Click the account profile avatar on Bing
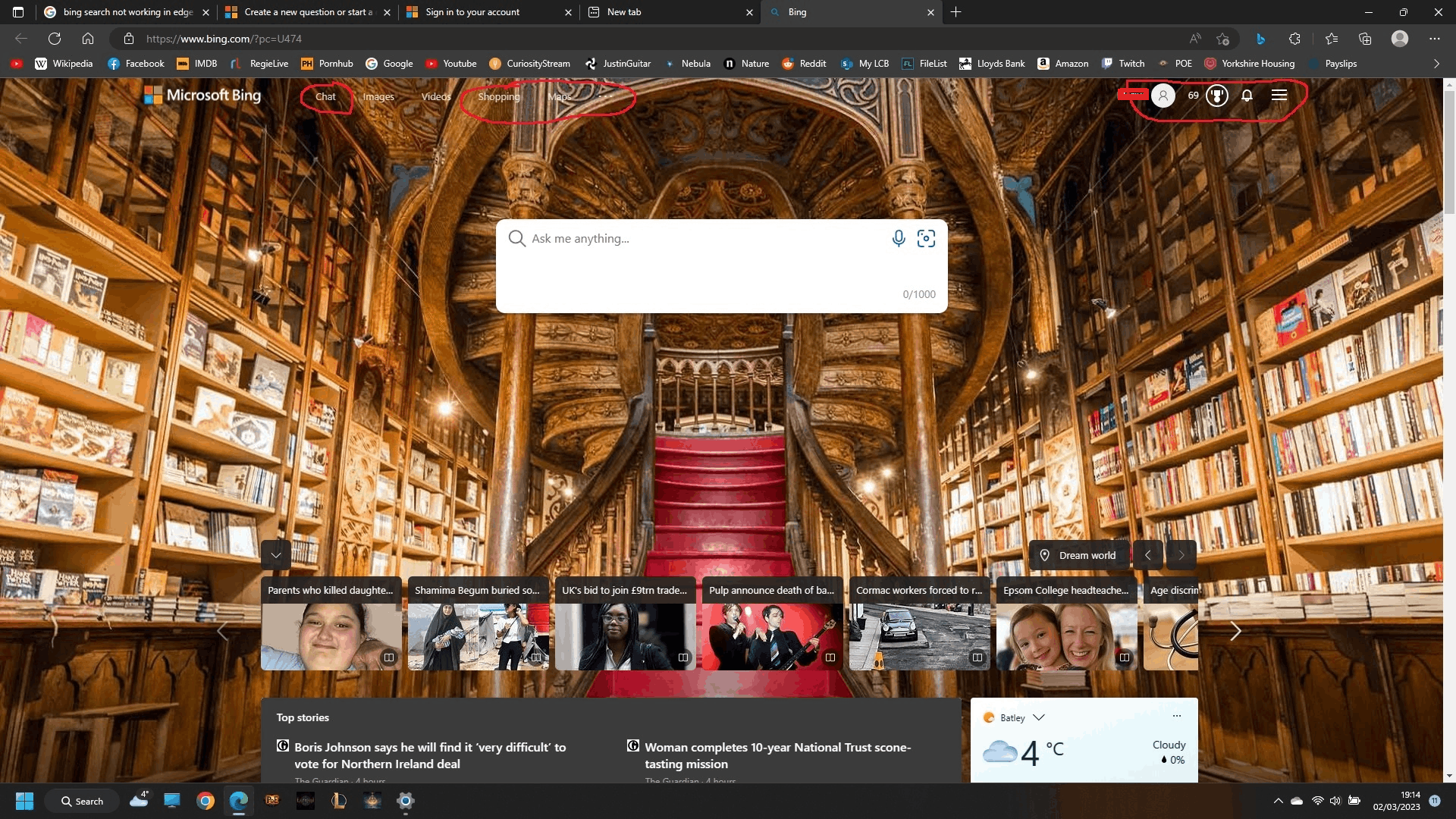The width and height of the screenshot is (1456, 819). 1163,96
